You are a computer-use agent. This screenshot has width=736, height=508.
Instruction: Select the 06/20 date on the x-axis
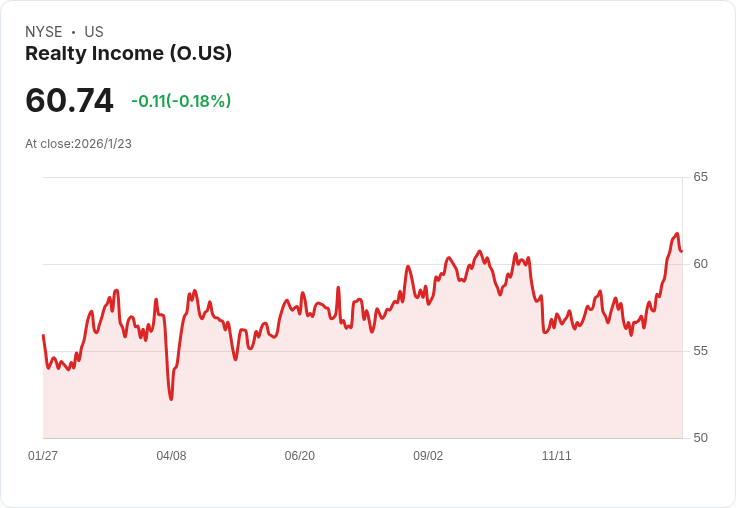[299, 456]
